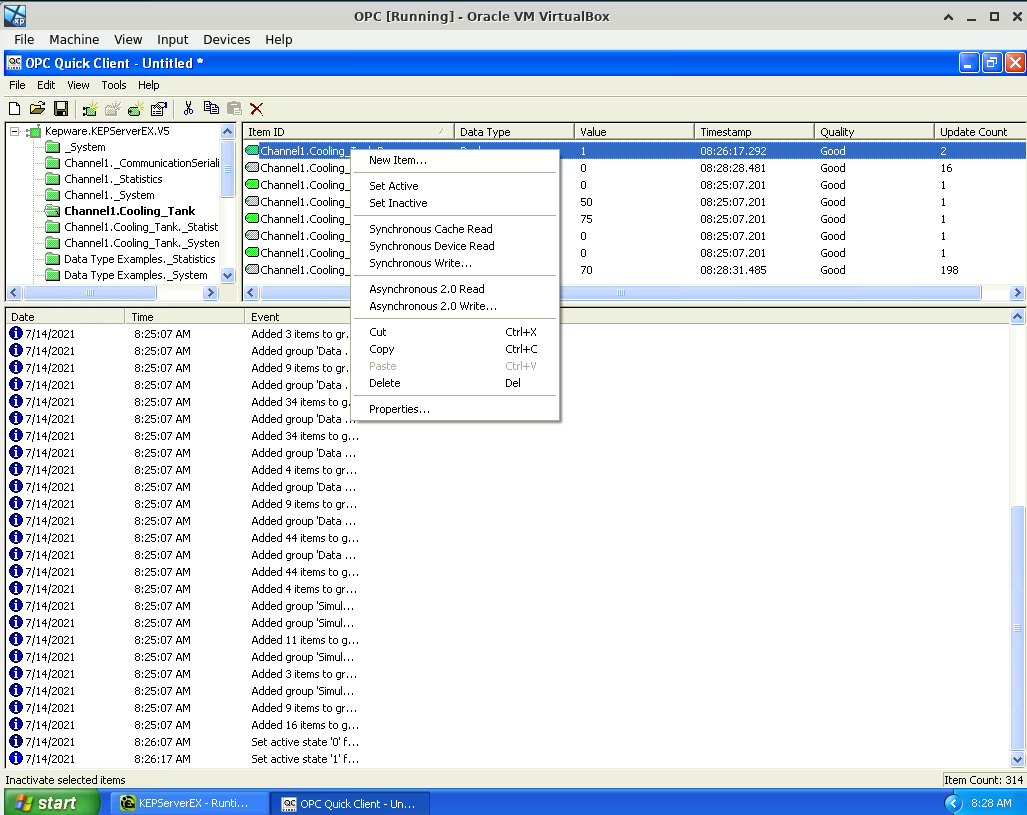Click the _System folder icon in the tree

coord(52,147)
